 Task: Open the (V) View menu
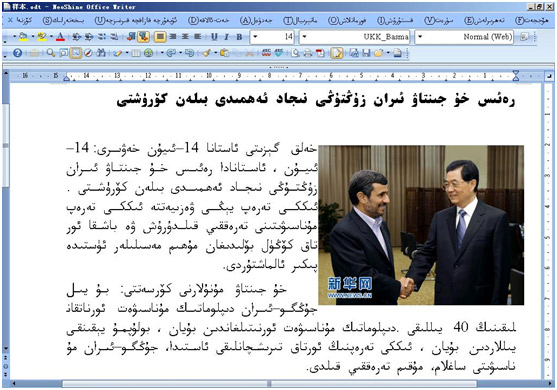click(439, 20)
